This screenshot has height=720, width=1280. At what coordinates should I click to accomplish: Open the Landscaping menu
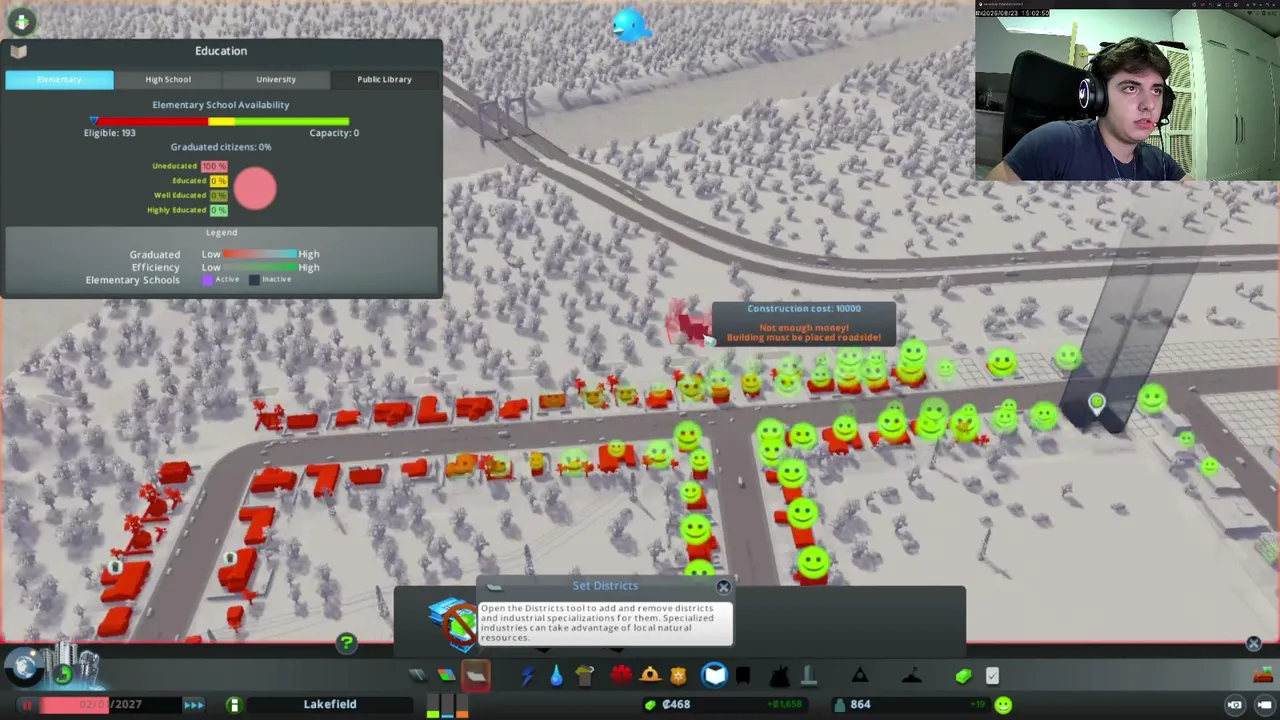tap(911, 676)
